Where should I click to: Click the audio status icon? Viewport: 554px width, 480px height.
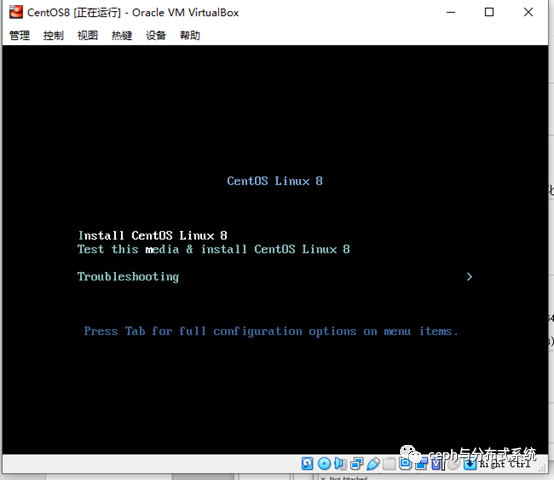click(340, 463)
